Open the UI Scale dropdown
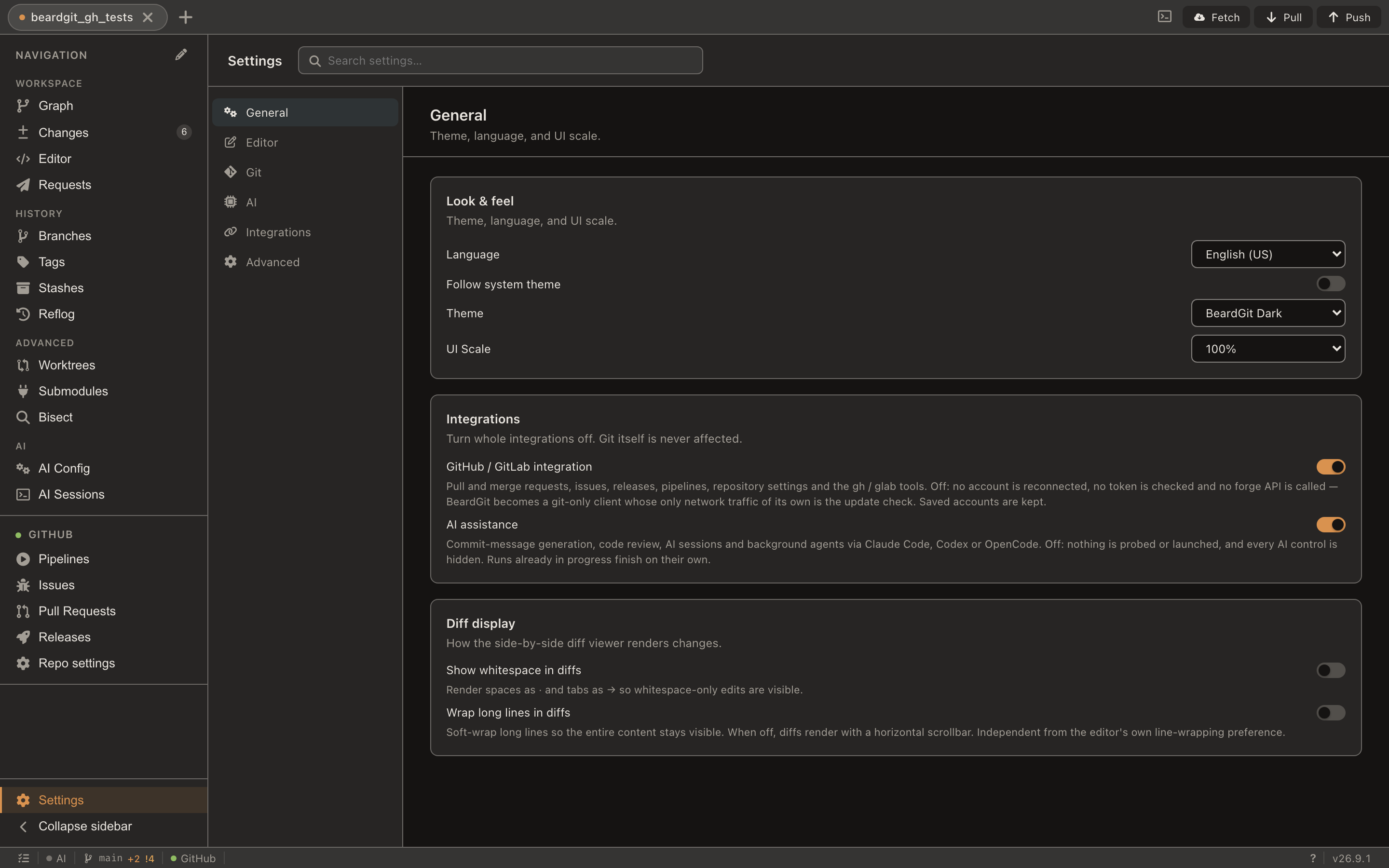 [1268, 349]
